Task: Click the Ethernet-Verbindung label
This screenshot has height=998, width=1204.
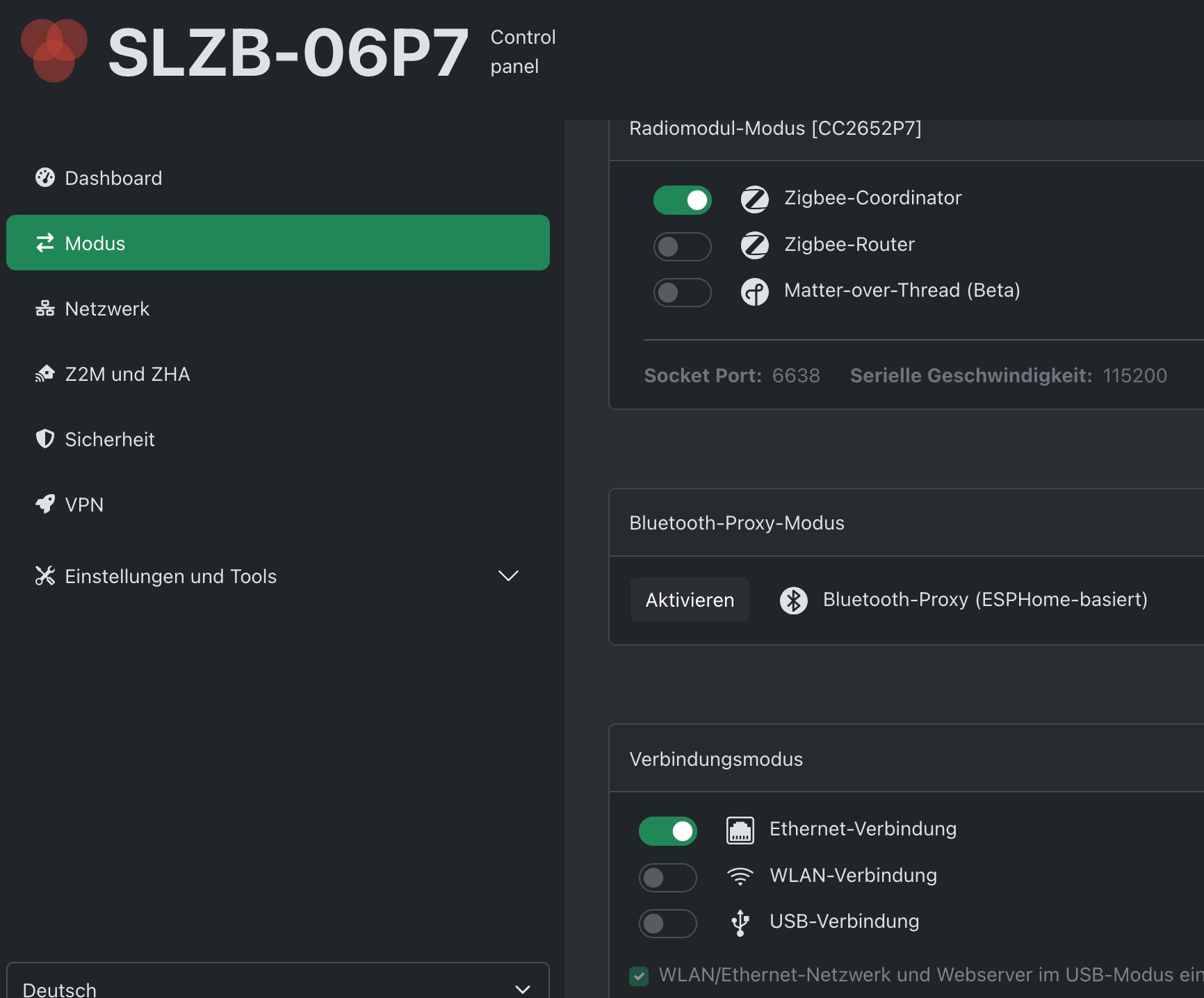Action: point(863,829)
